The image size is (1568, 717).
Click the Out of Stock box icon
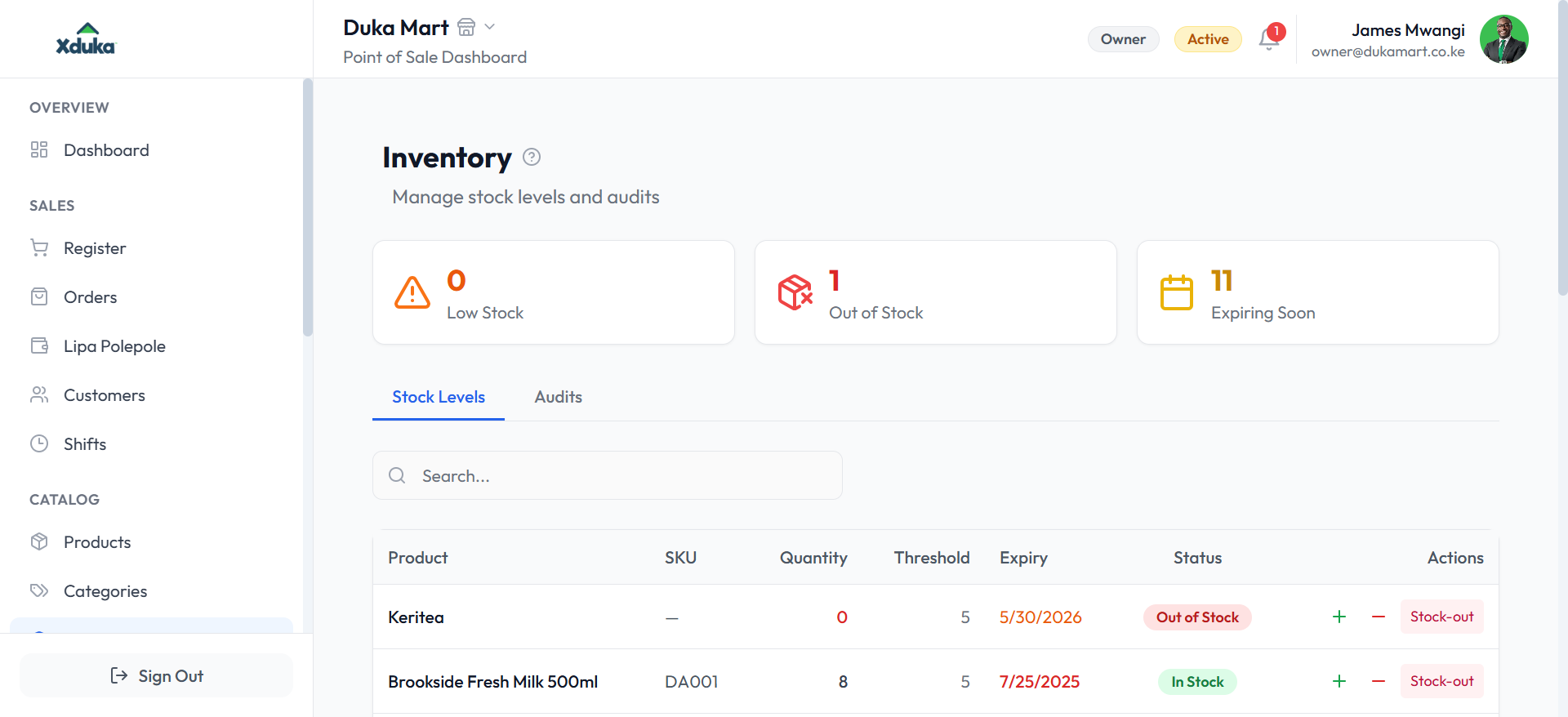click(x=795, y=292)
